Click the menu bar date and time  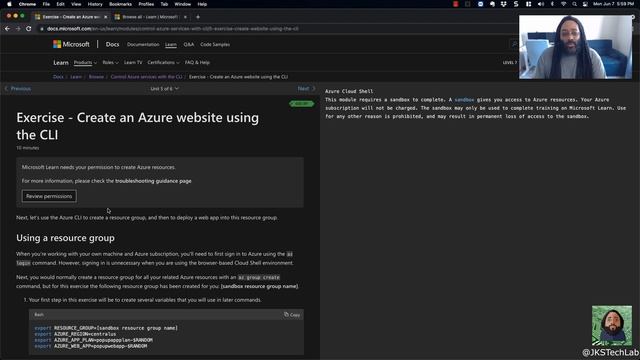(613, 4)
